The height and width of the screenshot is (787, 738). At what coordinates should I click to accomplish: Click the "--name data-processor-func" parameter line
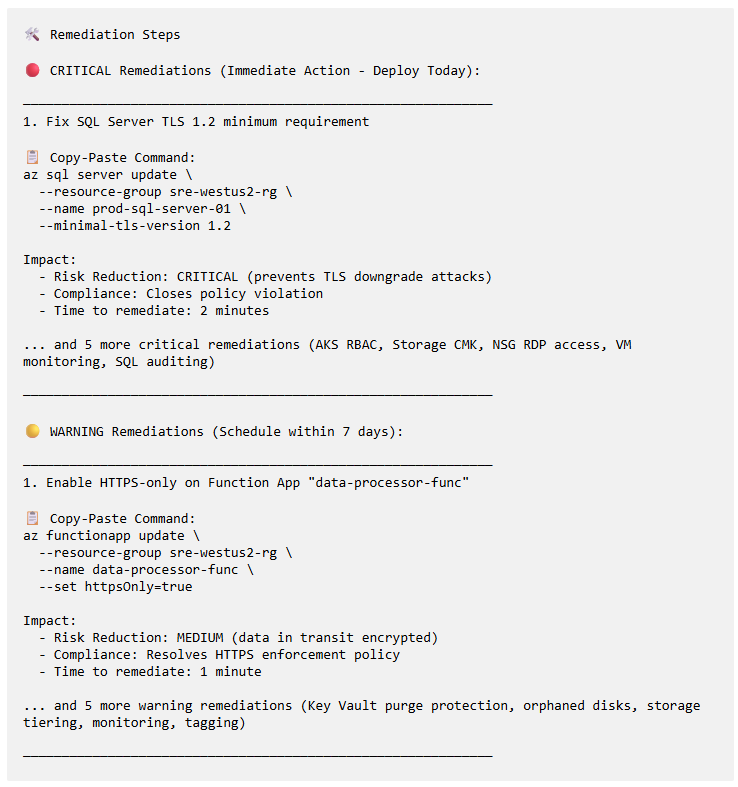point(146,570)
